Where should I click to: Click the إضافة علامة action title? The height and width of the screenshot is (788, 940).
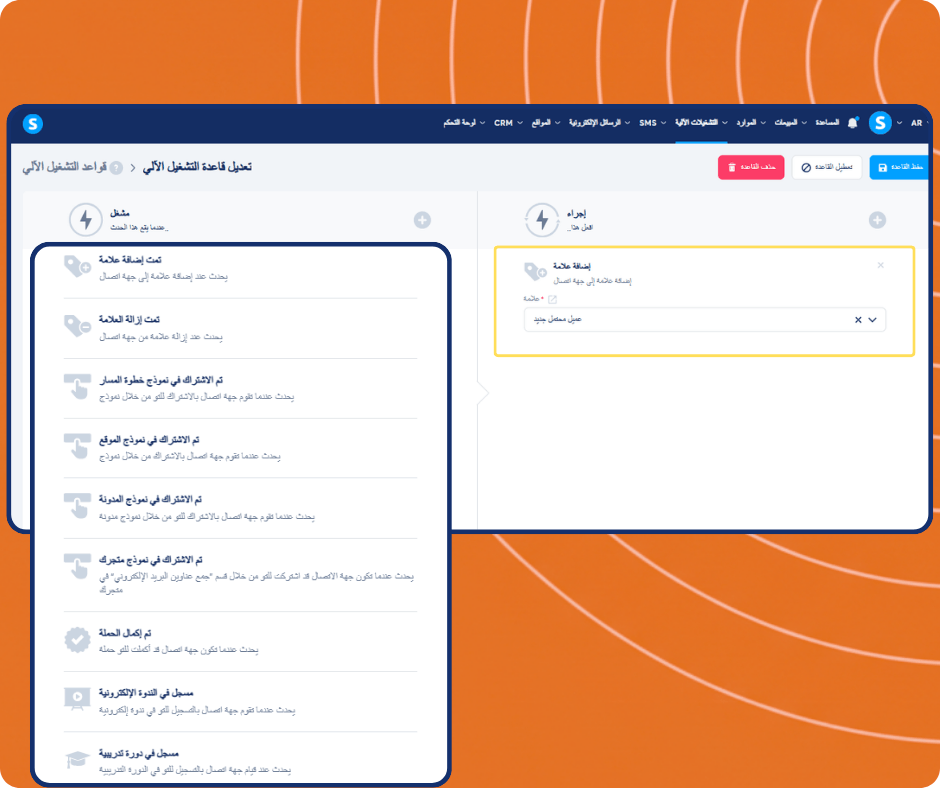tap(571, 266)
